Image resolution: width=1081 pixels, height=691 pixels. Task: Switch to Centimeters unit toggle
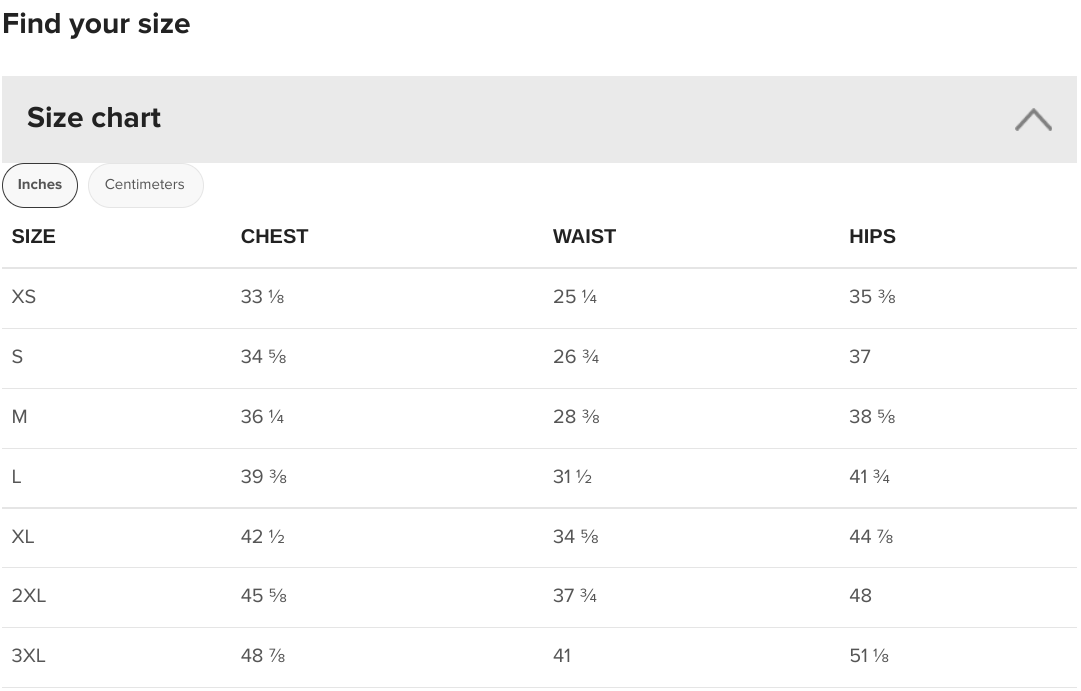point(145,185)
